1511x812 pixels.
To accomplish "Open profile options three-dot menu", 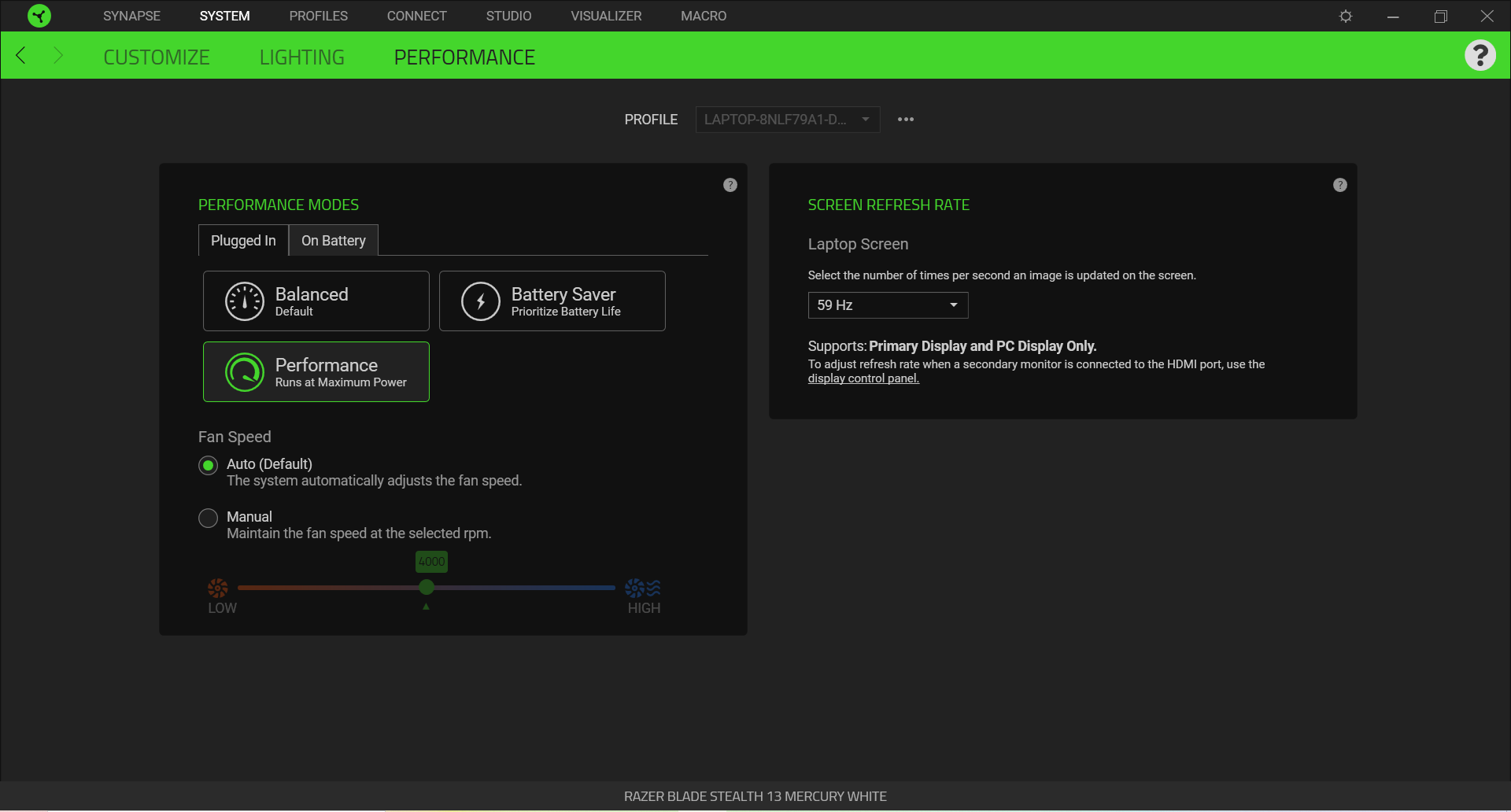I will coord(906,120).
